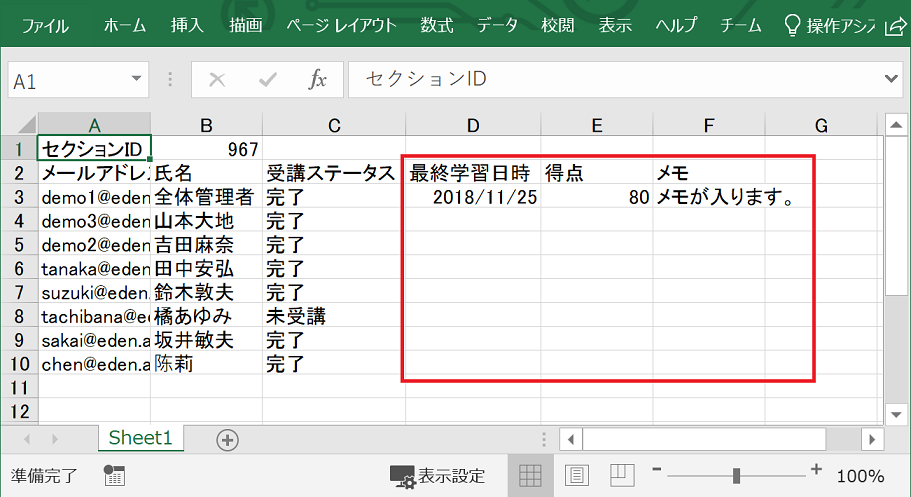Open the ヘルプ ribbon tab
911x497 pixels.
[x=676, y=26]
